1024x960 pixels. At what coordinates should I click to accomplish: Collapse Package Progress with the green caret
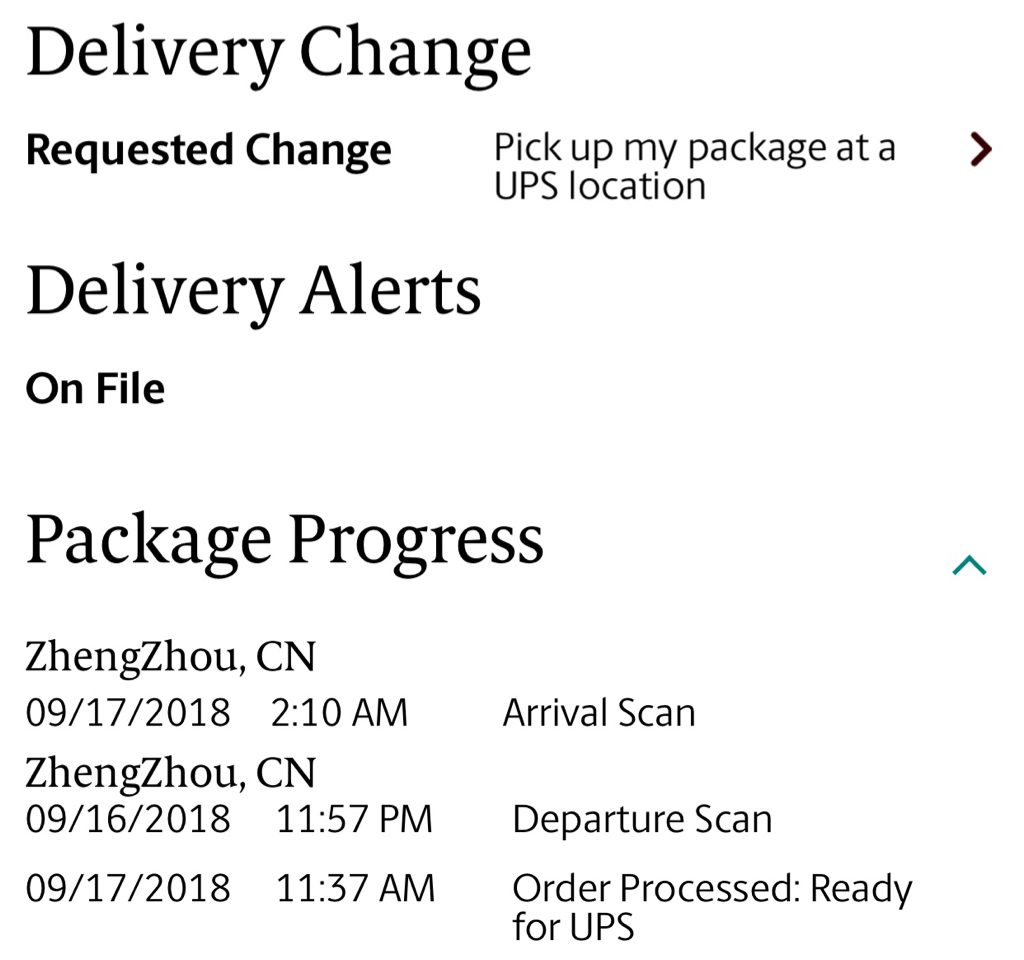[x=969, y=566]
